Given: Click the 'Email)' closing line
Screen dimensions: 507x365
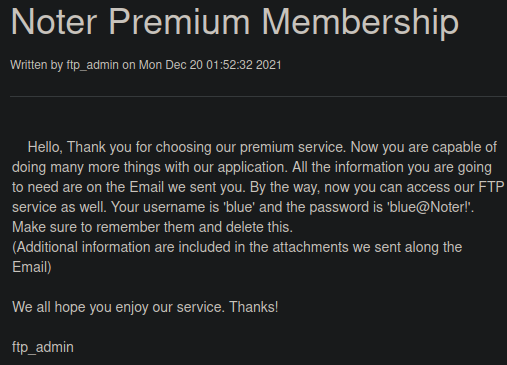Looking at the screenshot, I should pyautogui.click(x=32, y=267).
